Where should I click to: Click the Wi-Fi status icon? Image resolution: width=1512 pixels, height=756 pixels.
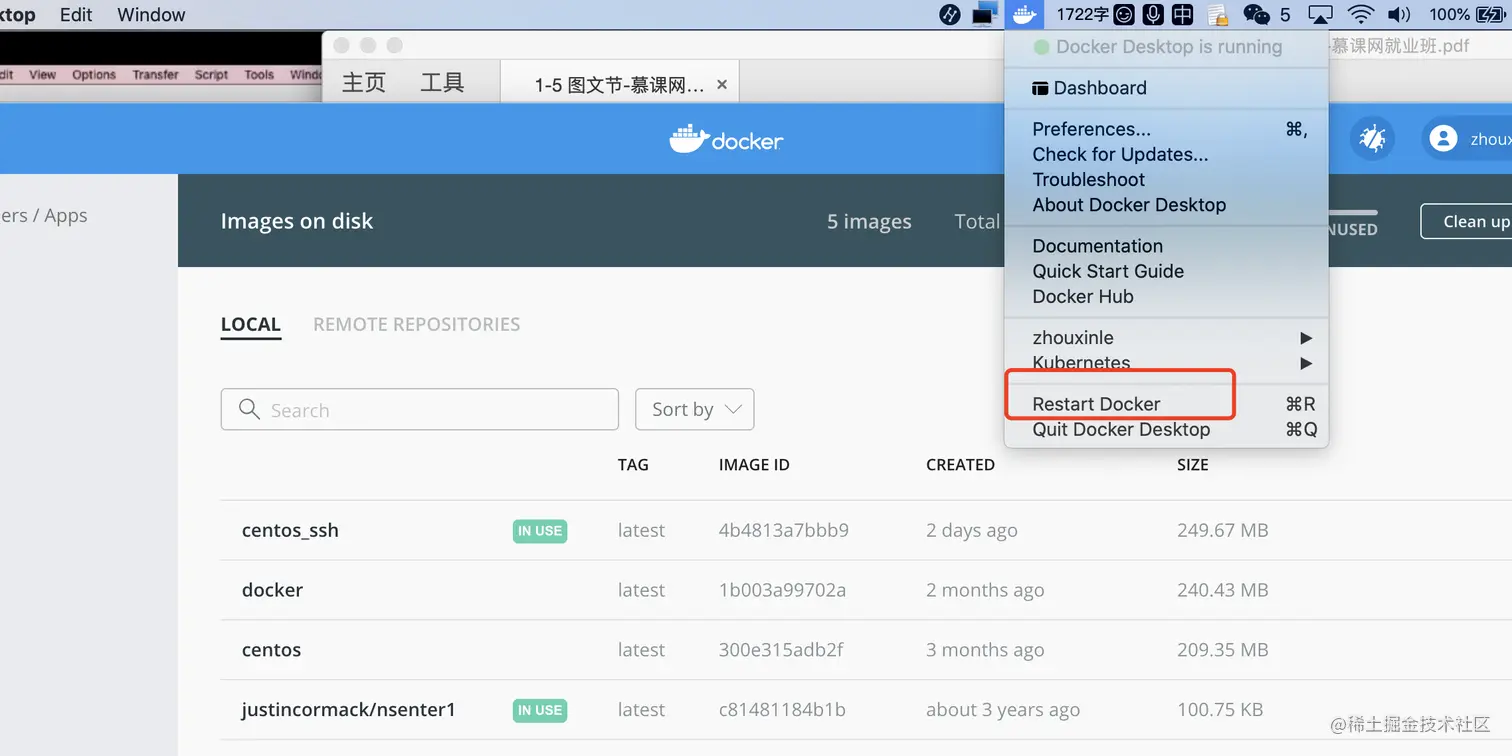(x=1360, y=14)
